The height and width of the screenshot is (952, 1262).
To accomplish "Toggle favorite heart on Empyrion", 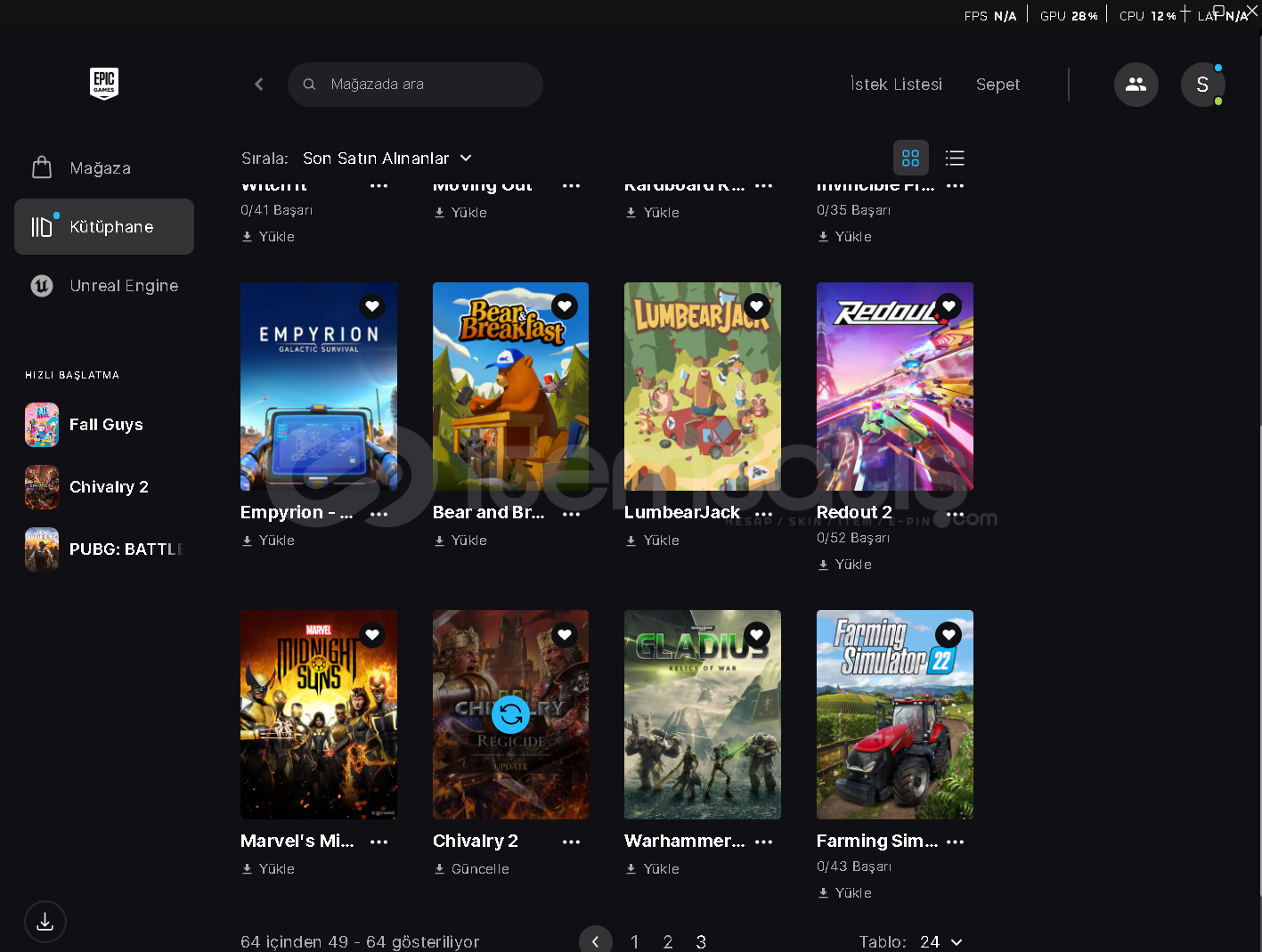I will (x=372, y=306).
